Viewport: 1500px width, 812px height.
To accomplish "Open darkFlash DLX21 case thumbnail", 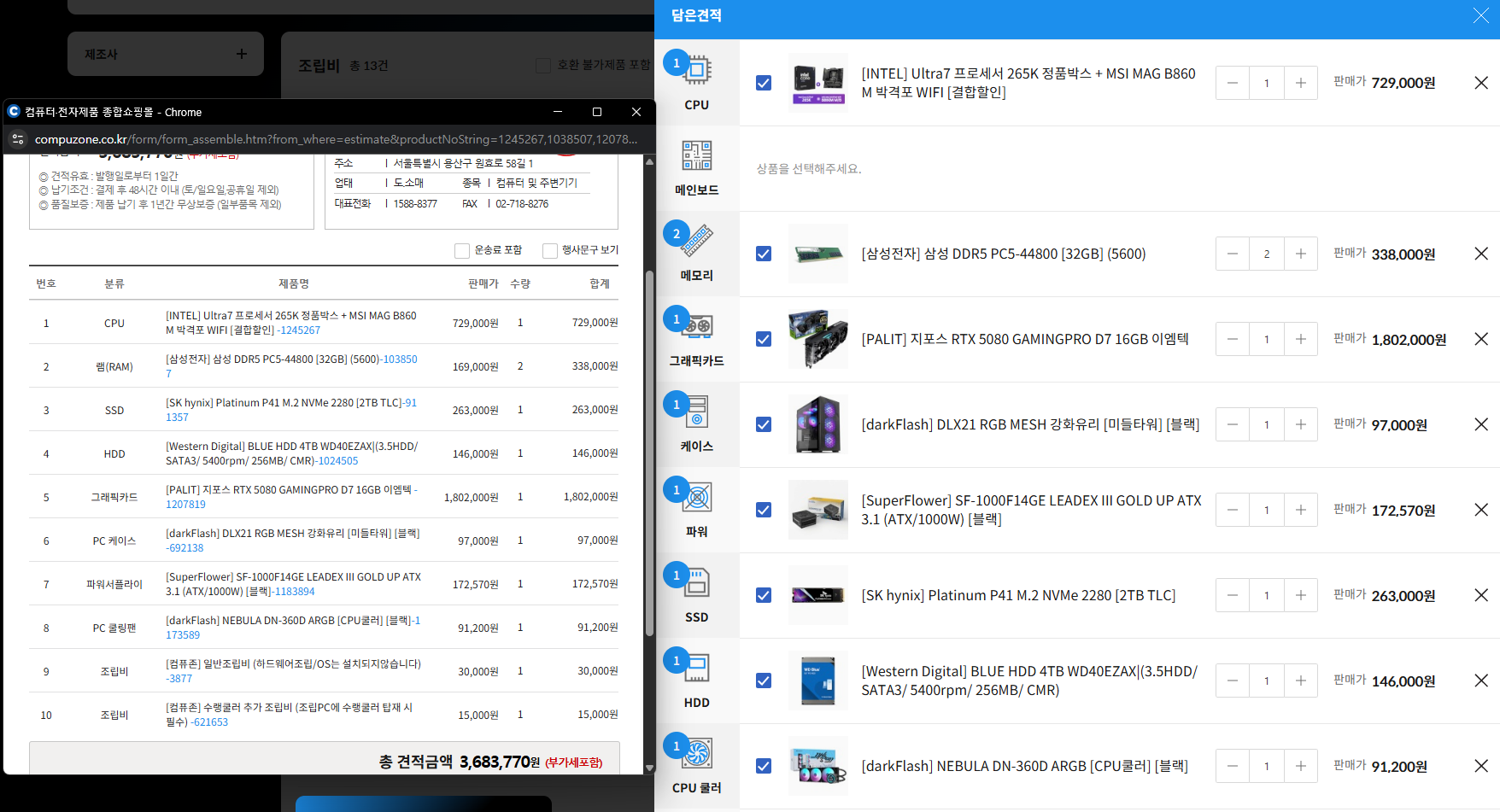I will point(818,424).
